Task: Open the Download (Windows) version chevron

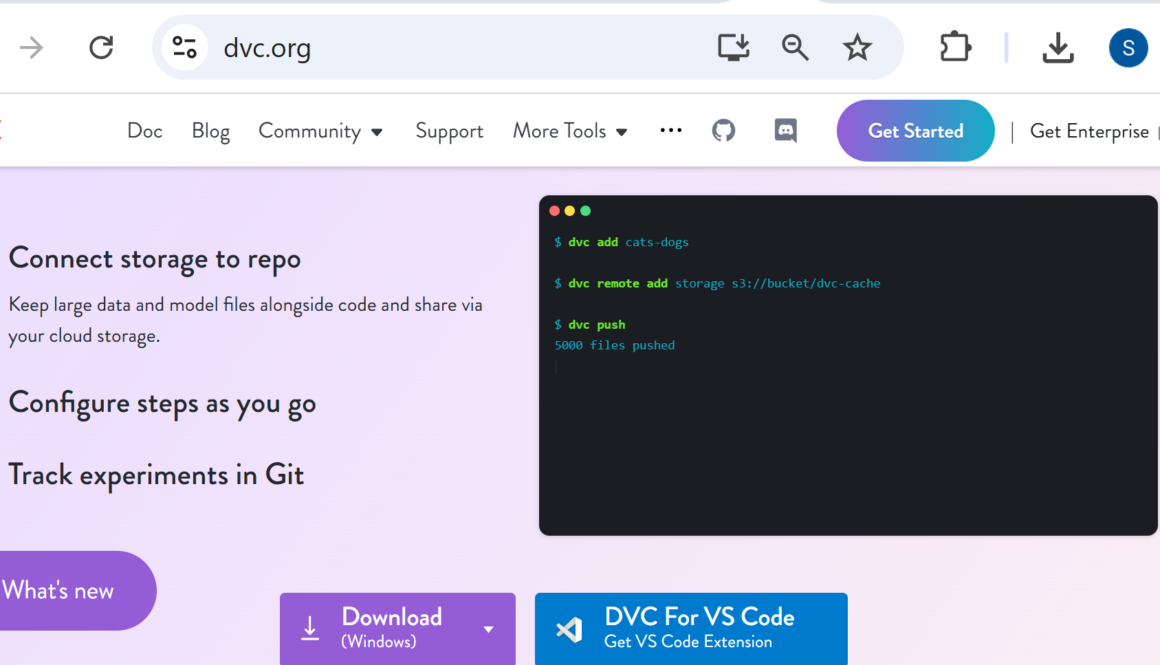Action: (x=488, y=630)
